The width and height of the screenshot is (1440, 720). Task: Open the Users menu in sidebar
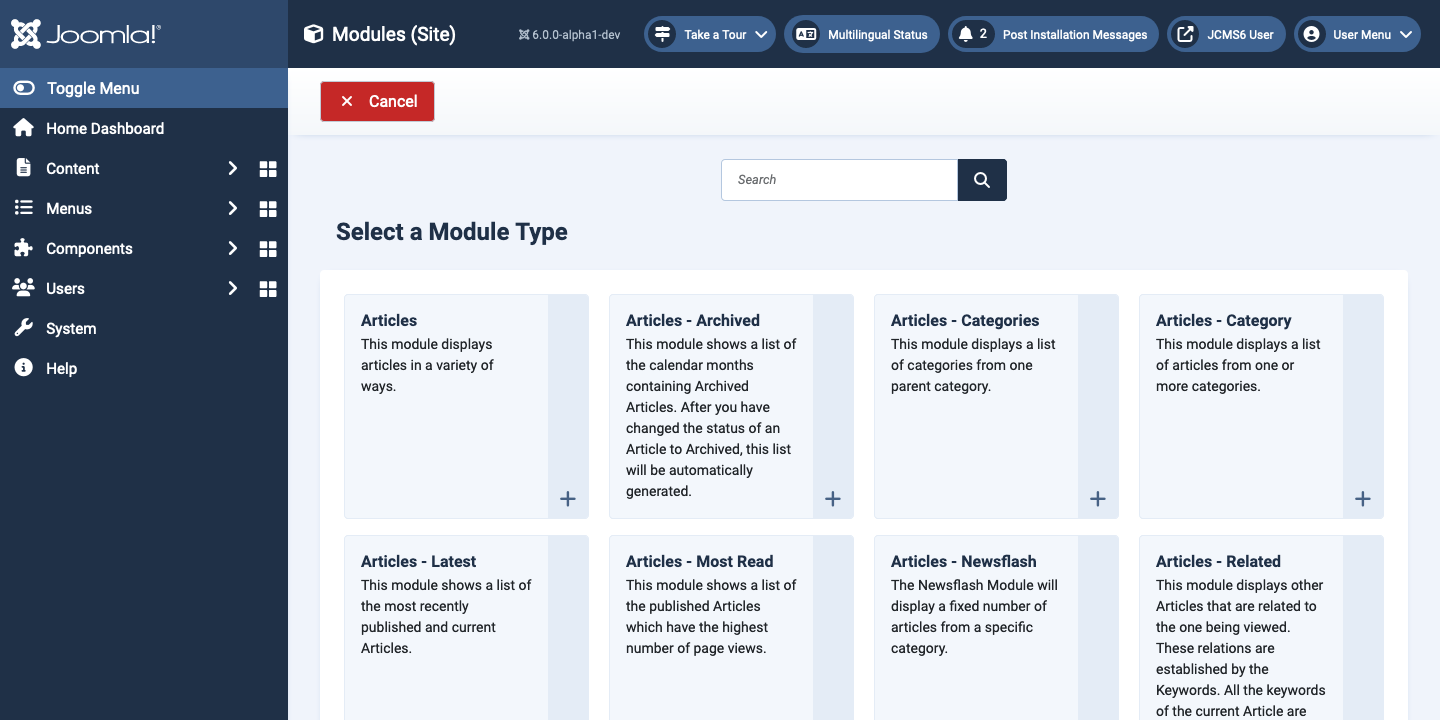[x=64, y=288]
